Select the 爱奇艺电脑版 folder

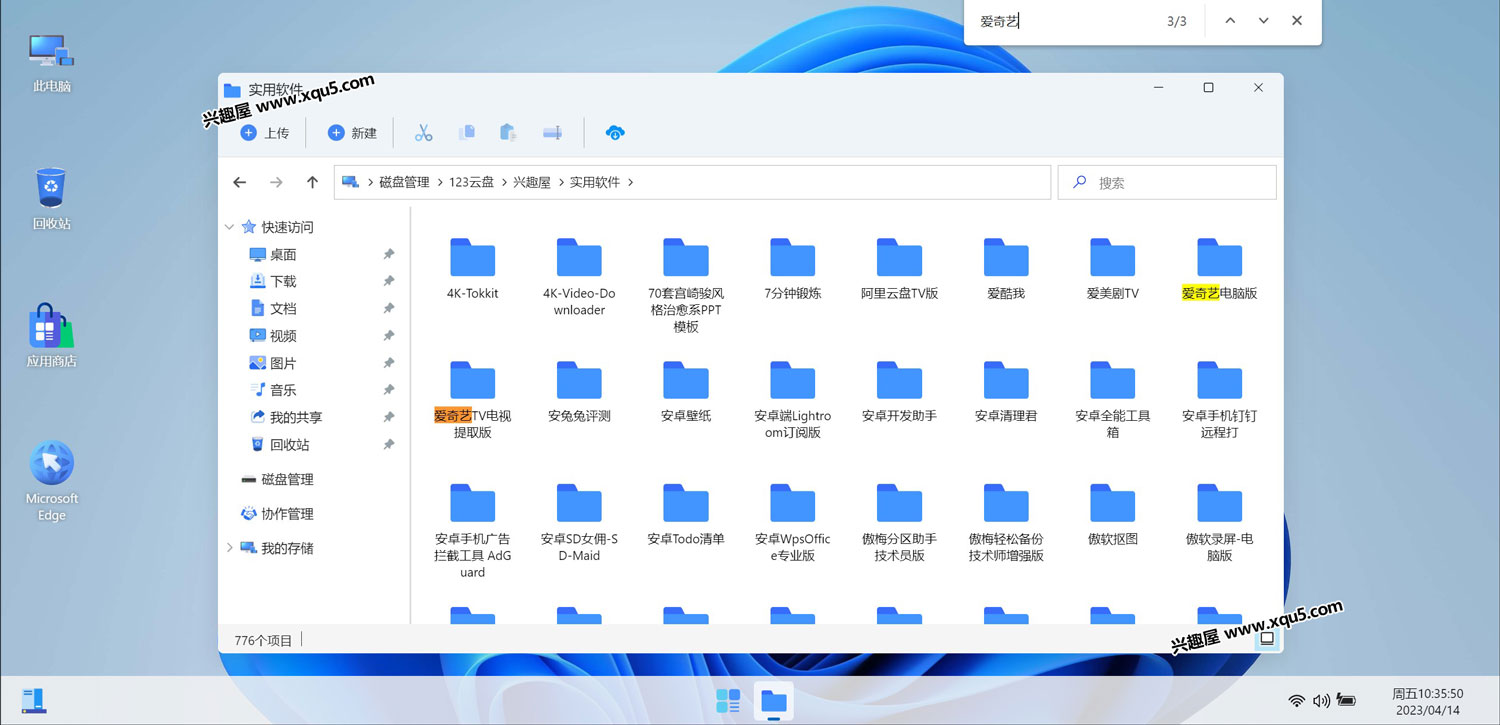pos(1220,269)
